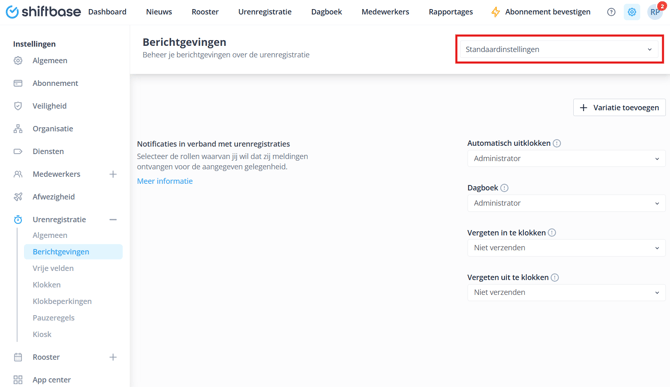Screen dimensions: 670x387
Task: Open the Standaardinstellingen dropdown
Action: [559, 49]
